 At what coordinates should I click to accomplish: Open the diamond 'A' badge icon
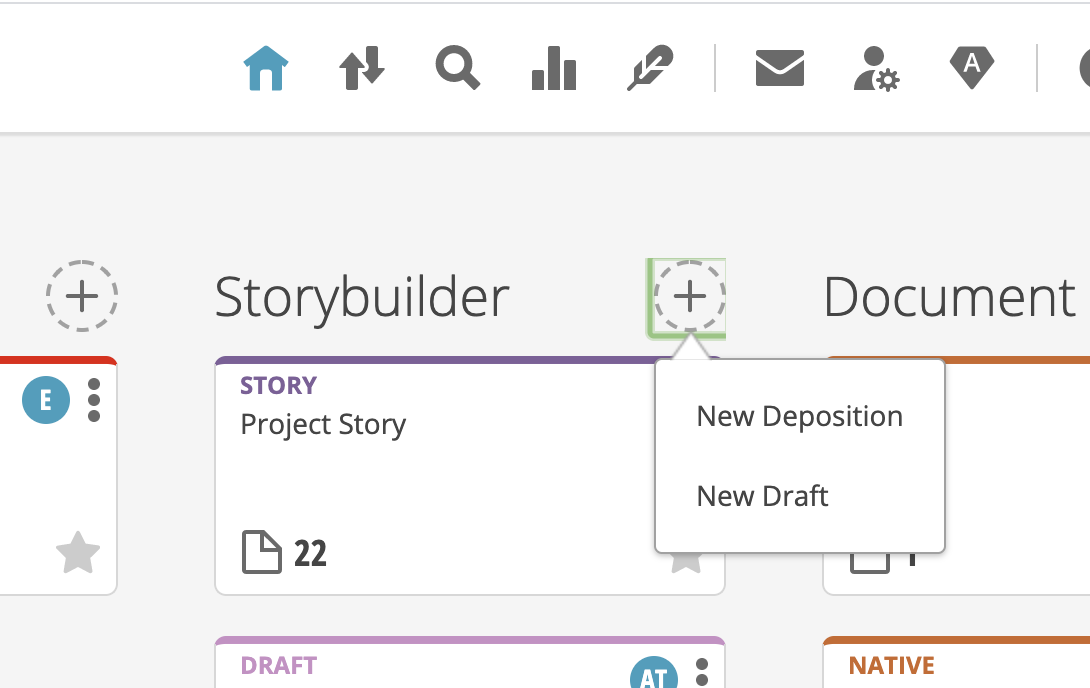(x=972, y=68)
